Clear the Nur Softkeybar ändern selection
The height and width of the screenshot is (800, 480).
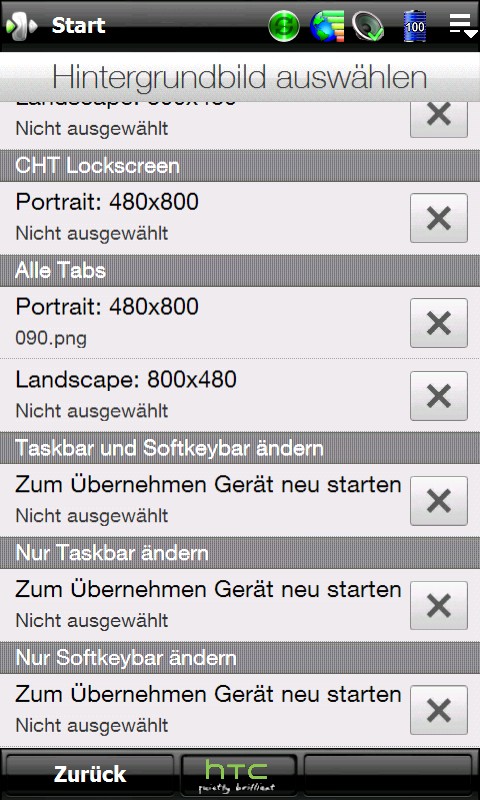coord(439,710)
